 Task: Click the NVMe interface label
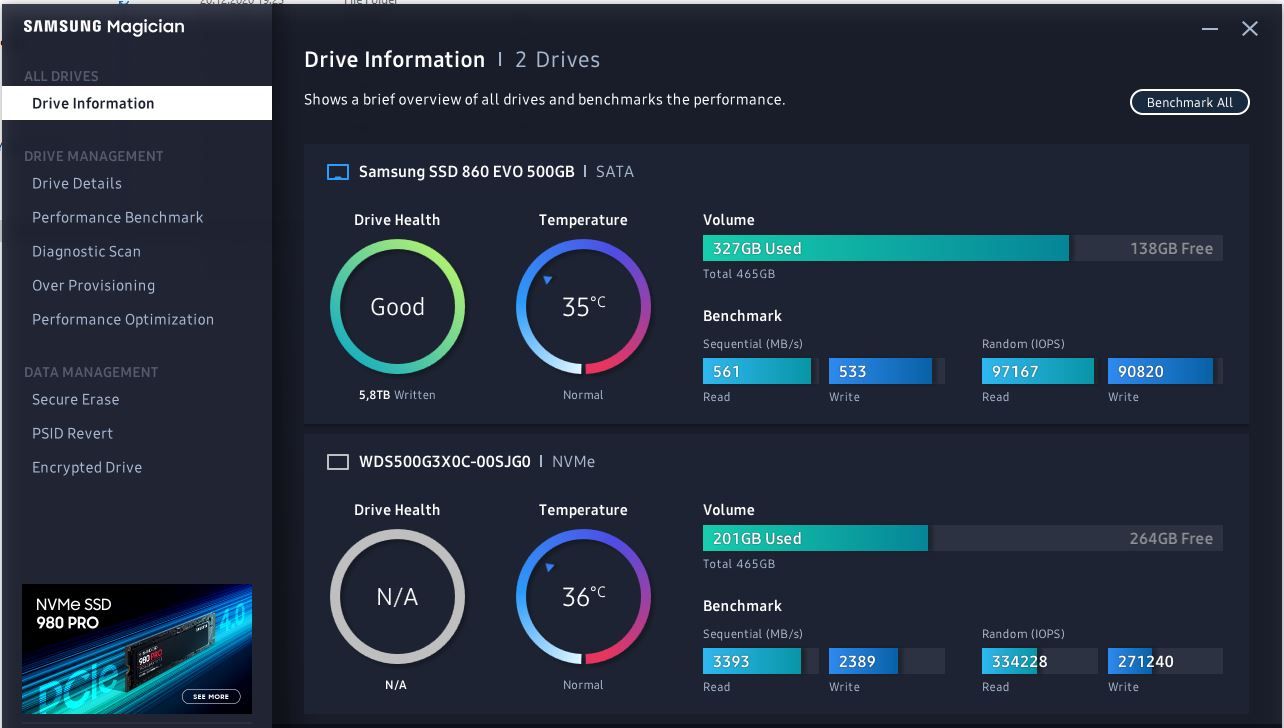[573, 461]
